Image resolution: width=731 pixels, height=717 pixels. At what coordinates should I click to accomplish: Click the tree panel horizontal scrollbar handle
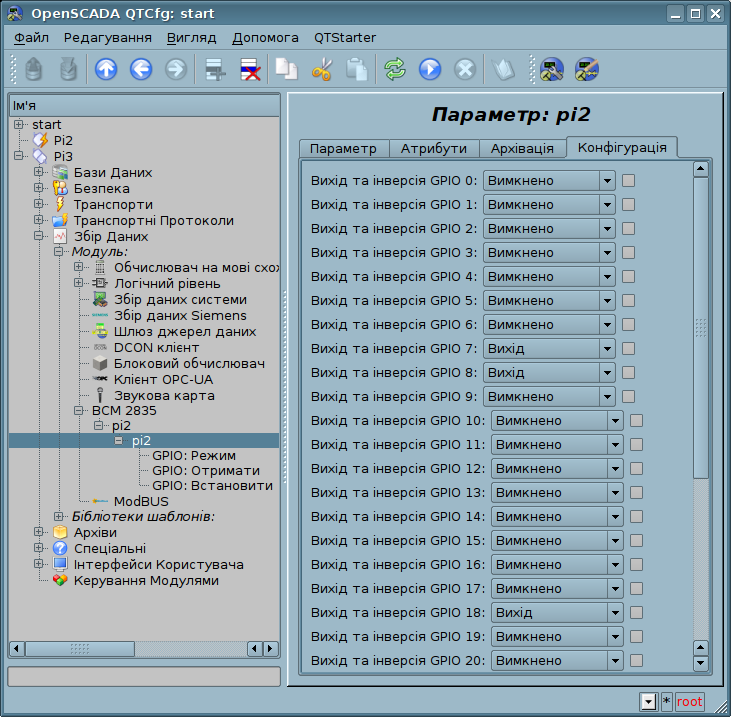[80, 648]
